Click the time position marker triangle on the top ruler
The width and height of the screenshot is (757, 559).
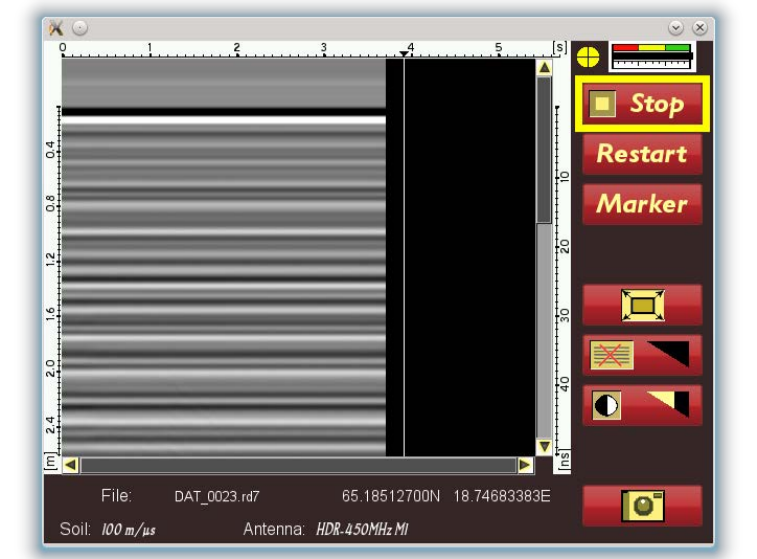tap(404, 54)
